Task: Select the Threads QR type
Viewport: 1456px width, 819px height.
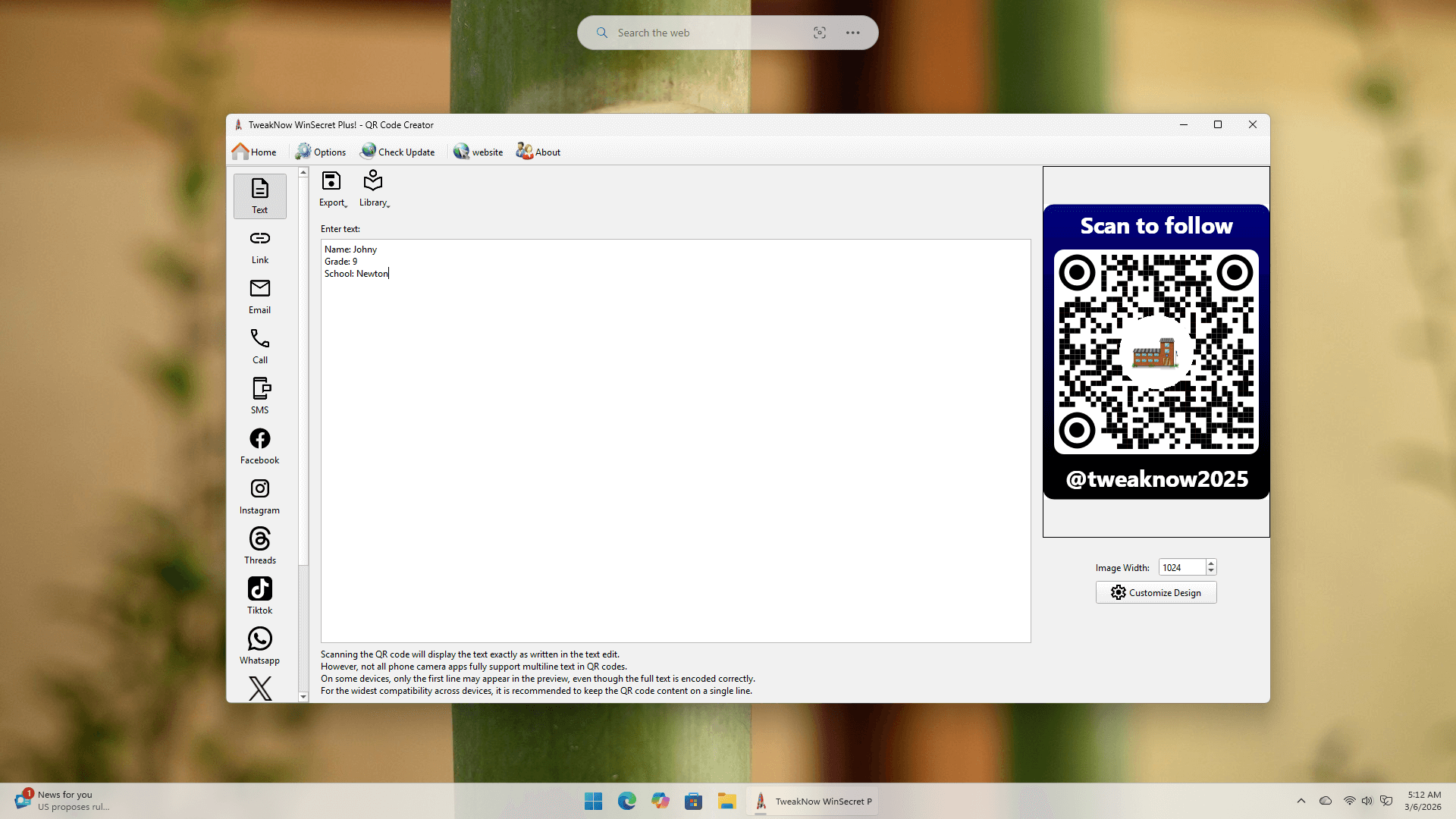Action: point(259,546)
